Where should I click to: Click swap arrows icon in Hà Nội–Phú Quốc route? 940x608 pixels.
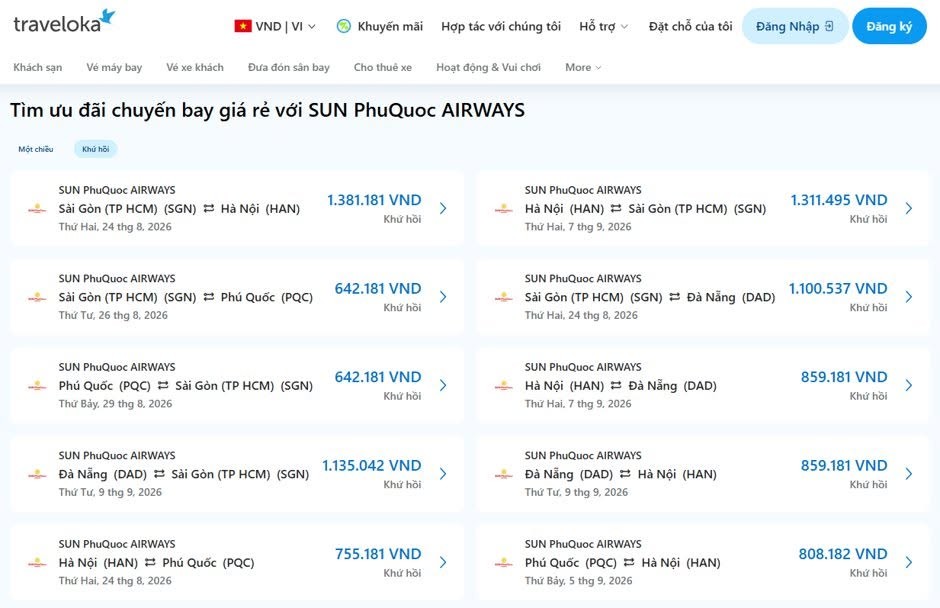click(x=150, y=562)
